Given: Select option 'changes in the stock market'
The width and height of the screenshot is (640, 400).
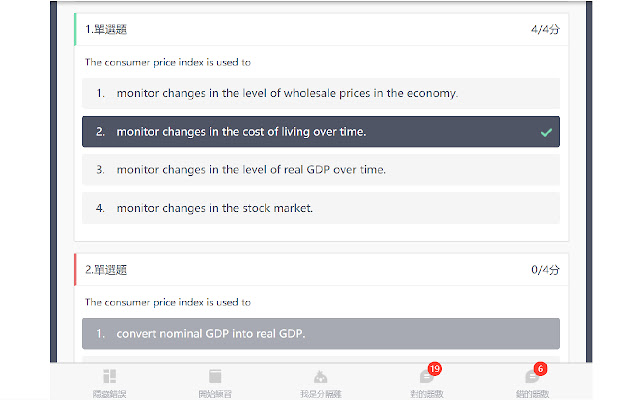Looking at the screenshot, I should (x=215, y=208).
